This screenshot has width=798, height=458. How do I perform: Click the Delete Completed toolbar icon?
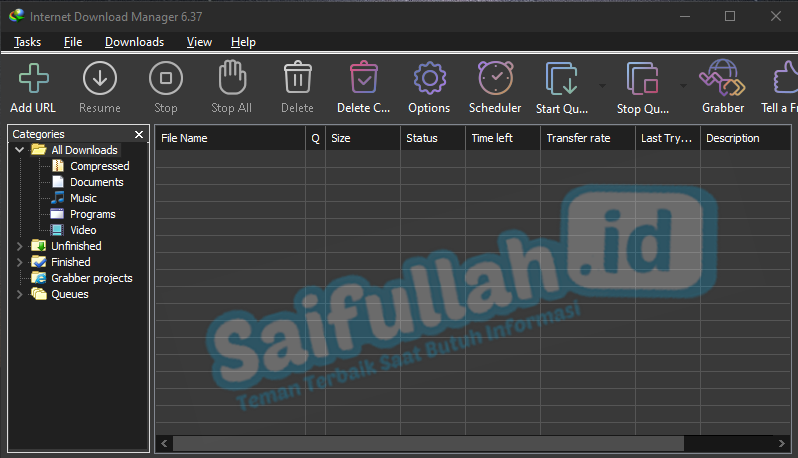tap(364, 77)
